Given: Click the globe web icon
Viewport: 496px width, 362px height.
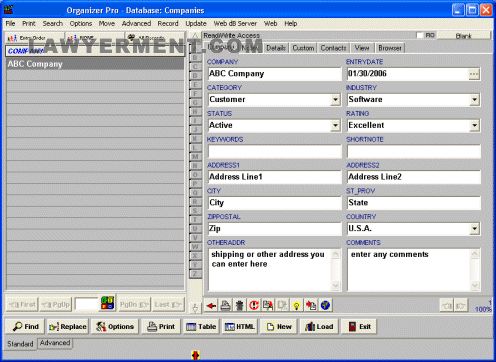Looking at the screenshot, I should (x=325, y=305).
